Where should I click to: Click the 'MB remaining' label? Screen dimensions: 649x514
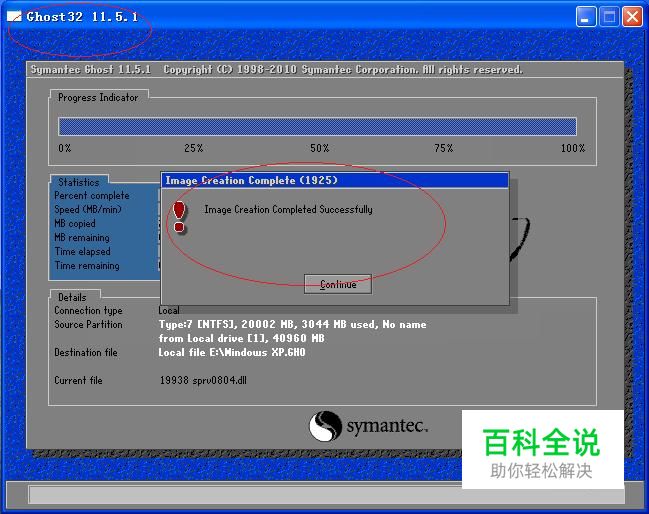(x=82, y=238)
